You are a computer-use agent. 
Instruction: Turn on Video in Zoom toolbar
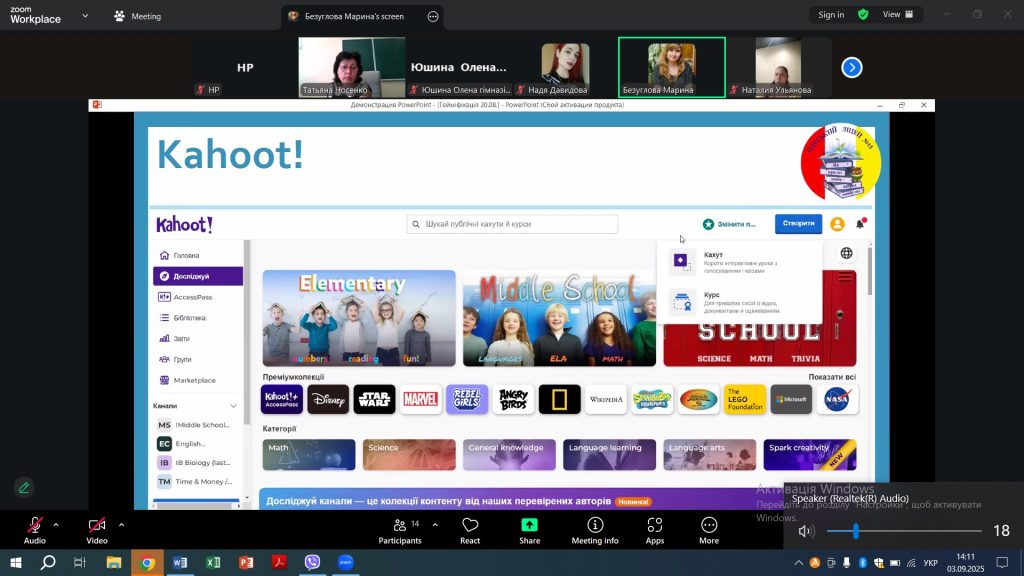97,531
